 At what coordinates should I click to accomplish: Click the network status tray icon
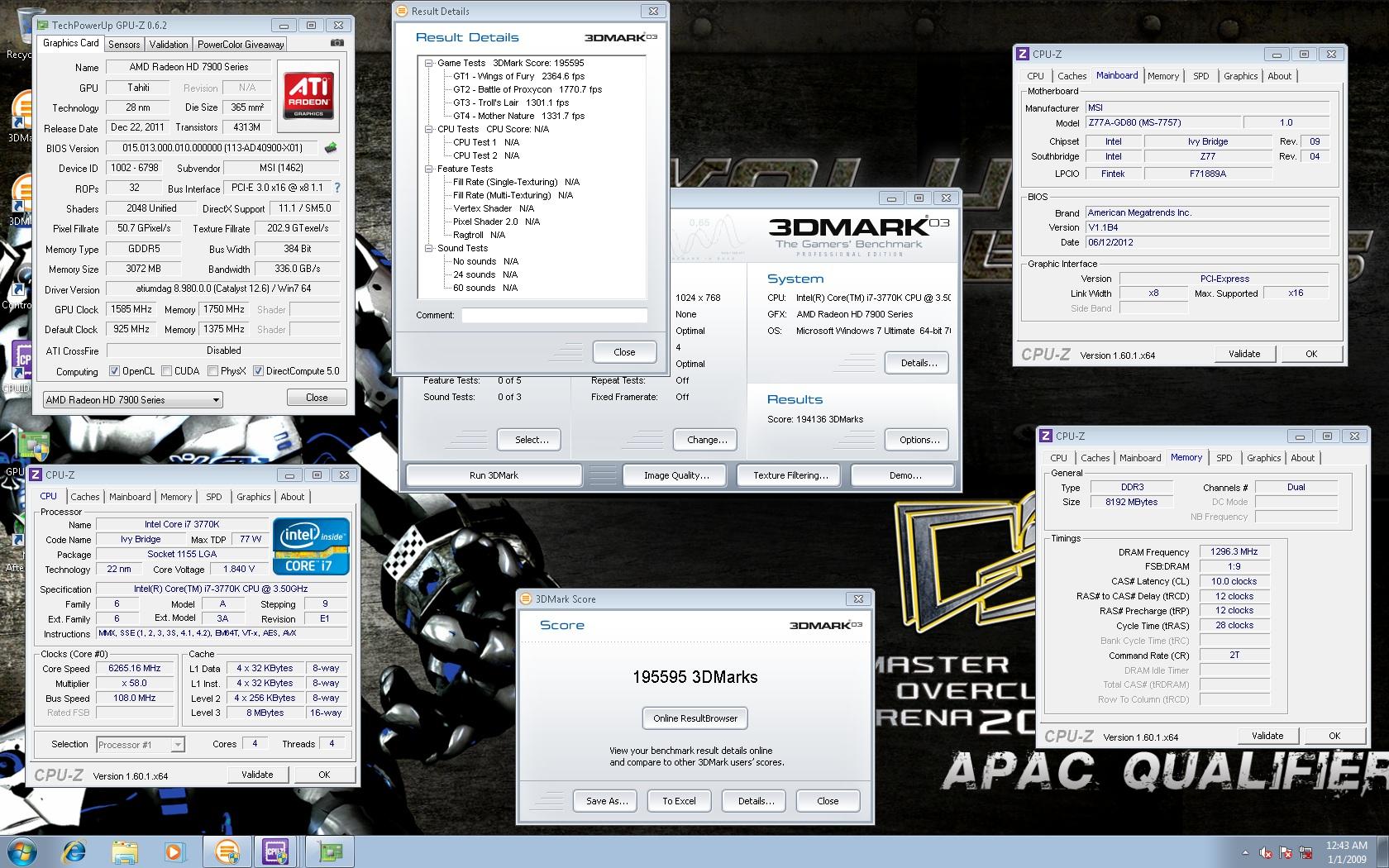tap(1306, 852)
